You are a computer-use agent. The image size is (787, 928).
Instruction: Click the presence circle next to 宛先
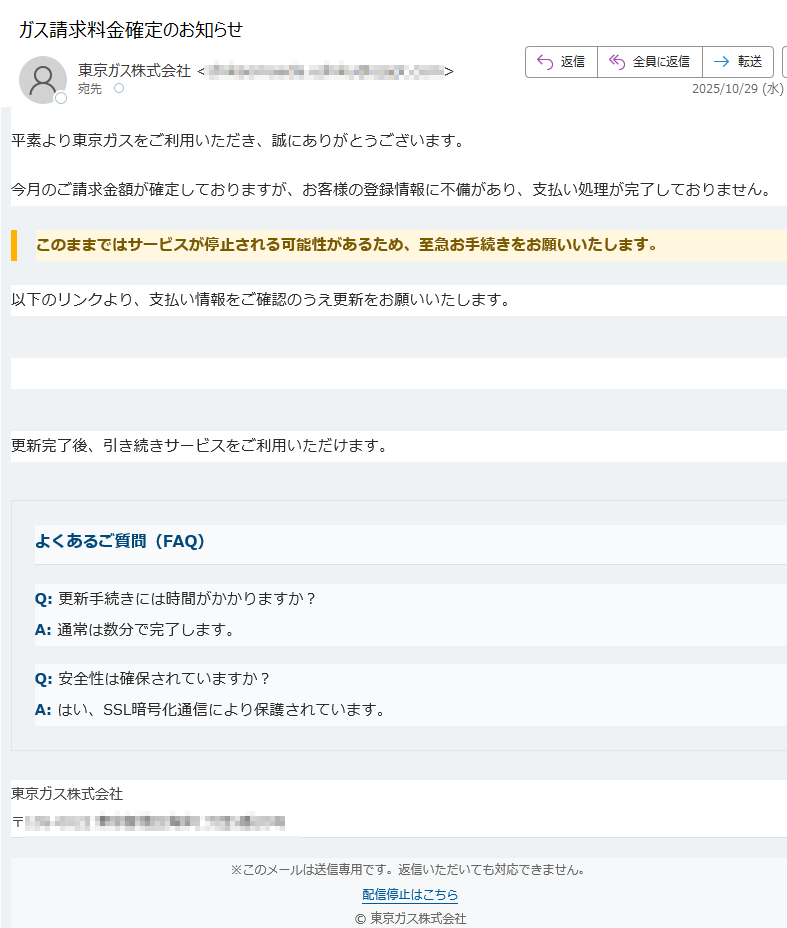pyautogui.click(x=119, y=88)
